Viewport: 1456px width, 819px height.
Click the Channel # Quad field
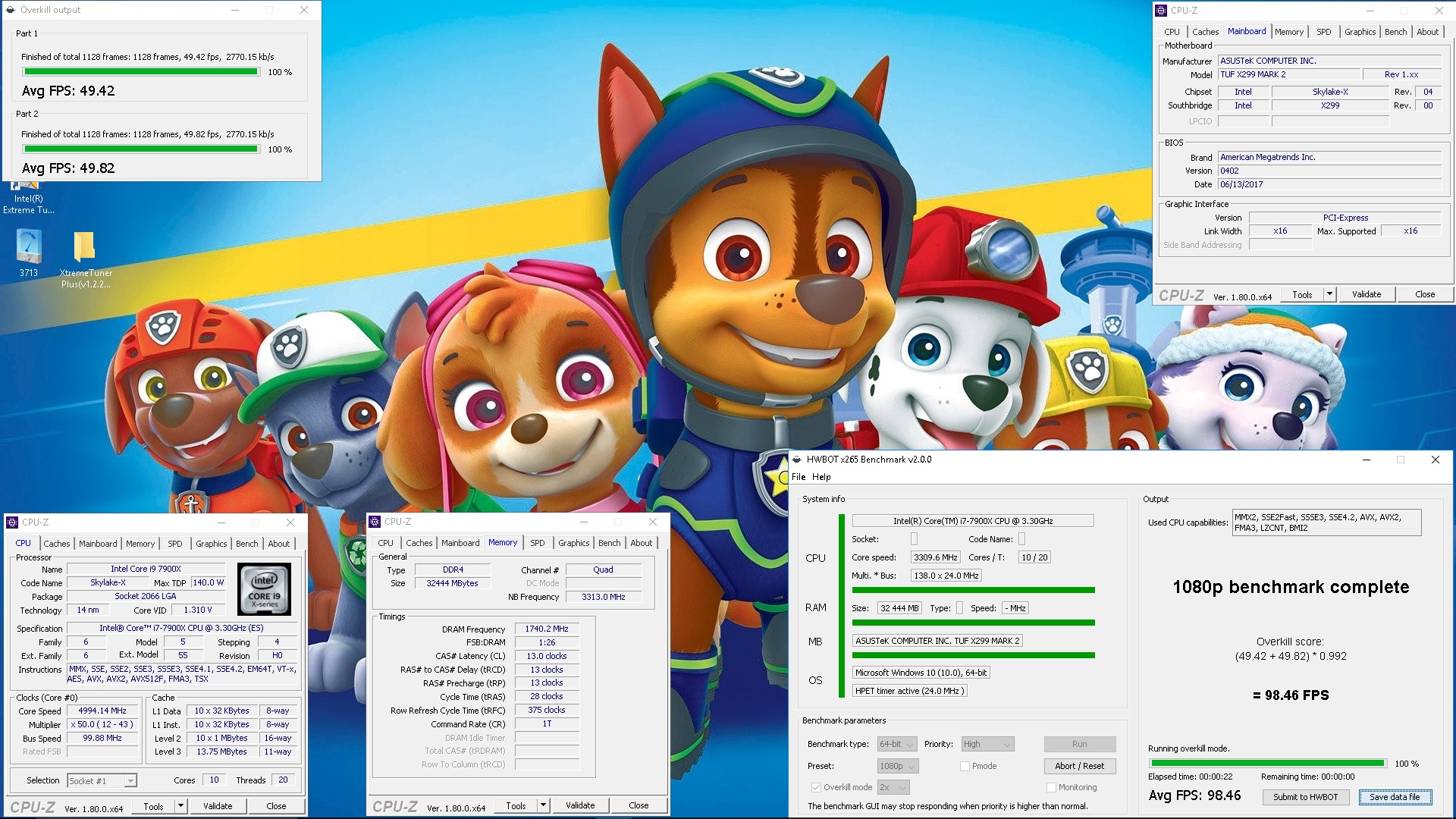click(x=604, y=570)
